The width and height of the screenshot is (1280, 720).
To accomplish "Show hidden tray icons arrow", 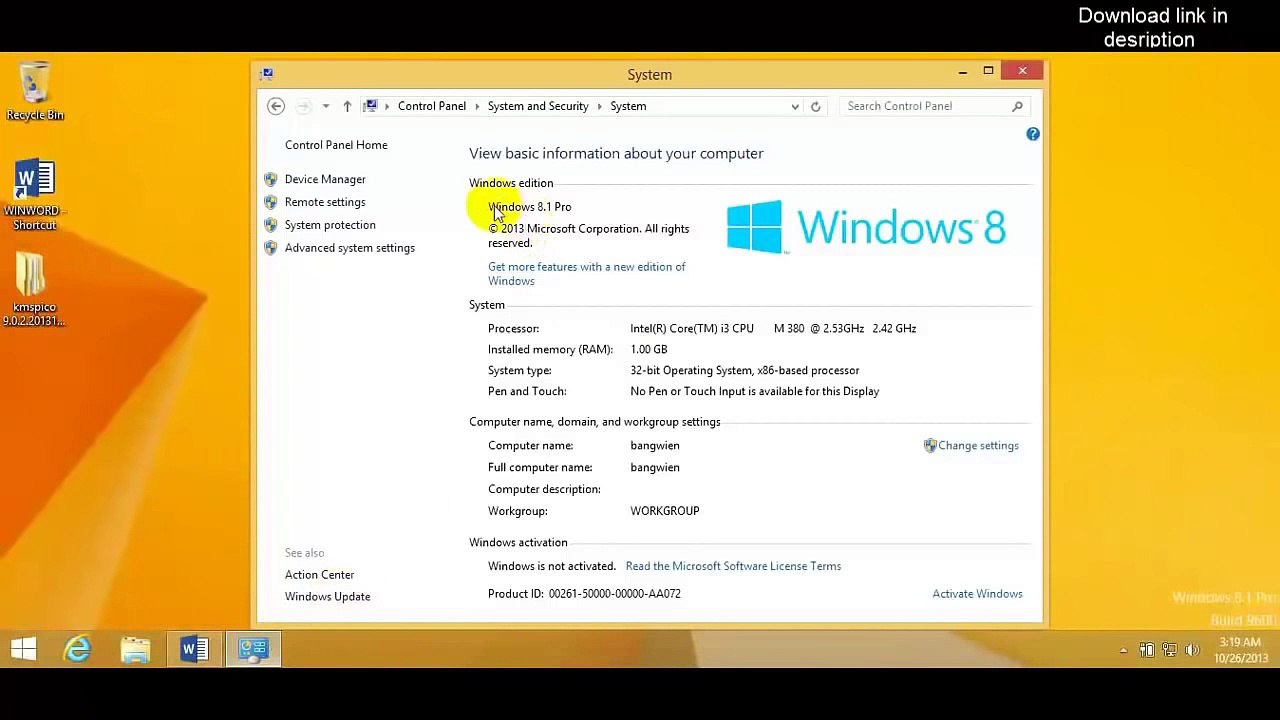I will tap(1123, 651).
